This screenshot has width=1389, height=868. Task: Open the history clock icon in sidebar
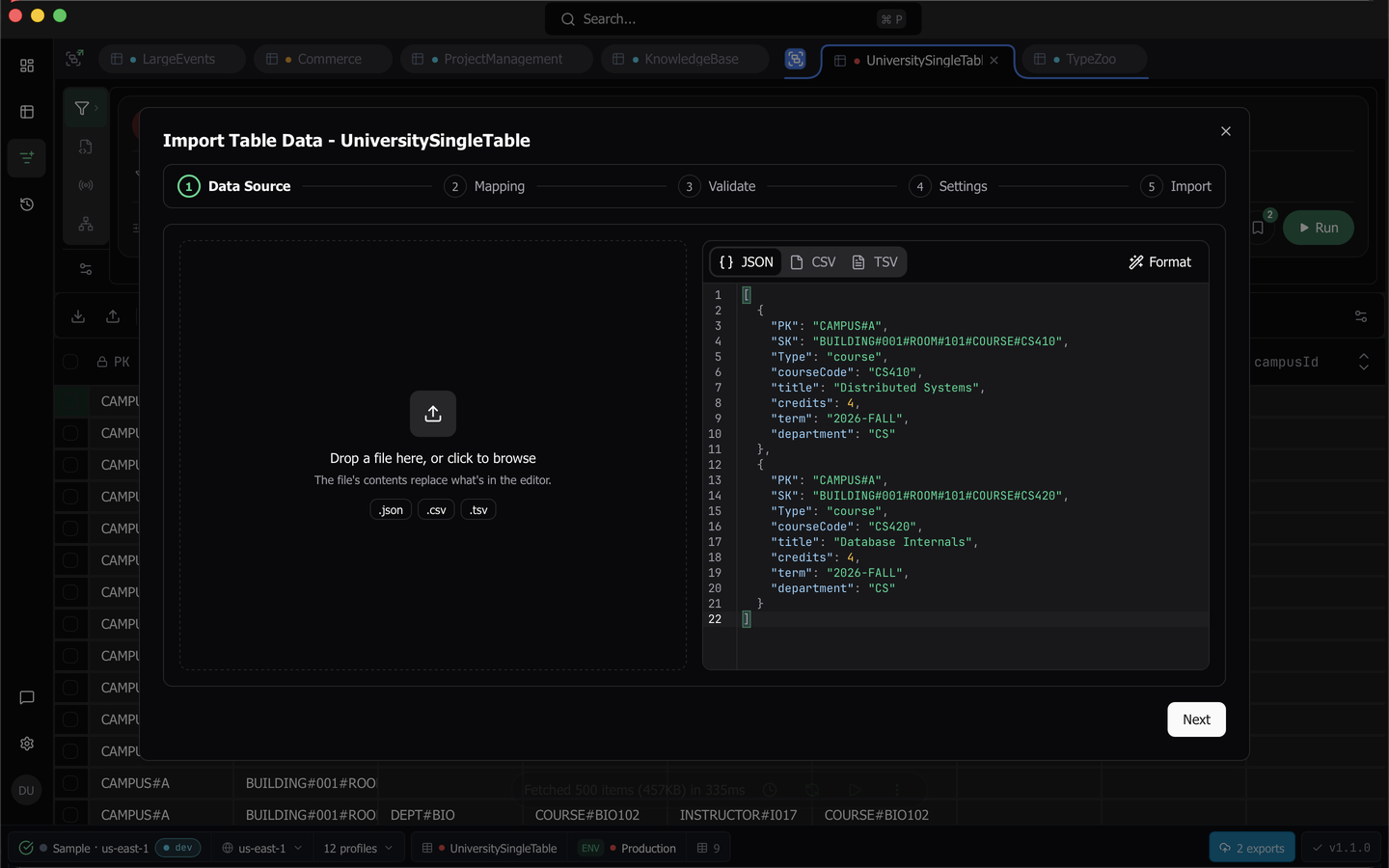(27, 204)
